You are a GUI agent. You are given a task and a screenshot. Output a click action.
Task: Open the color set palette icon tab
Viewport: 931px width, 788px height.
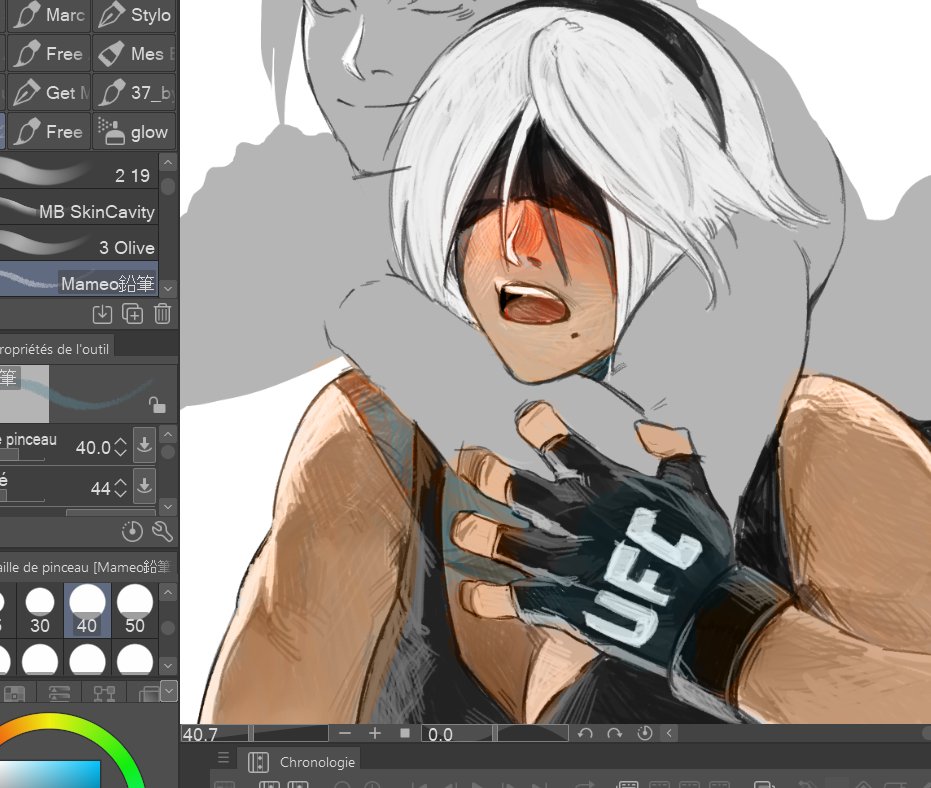pyautogui.click(x=14, y=692)
